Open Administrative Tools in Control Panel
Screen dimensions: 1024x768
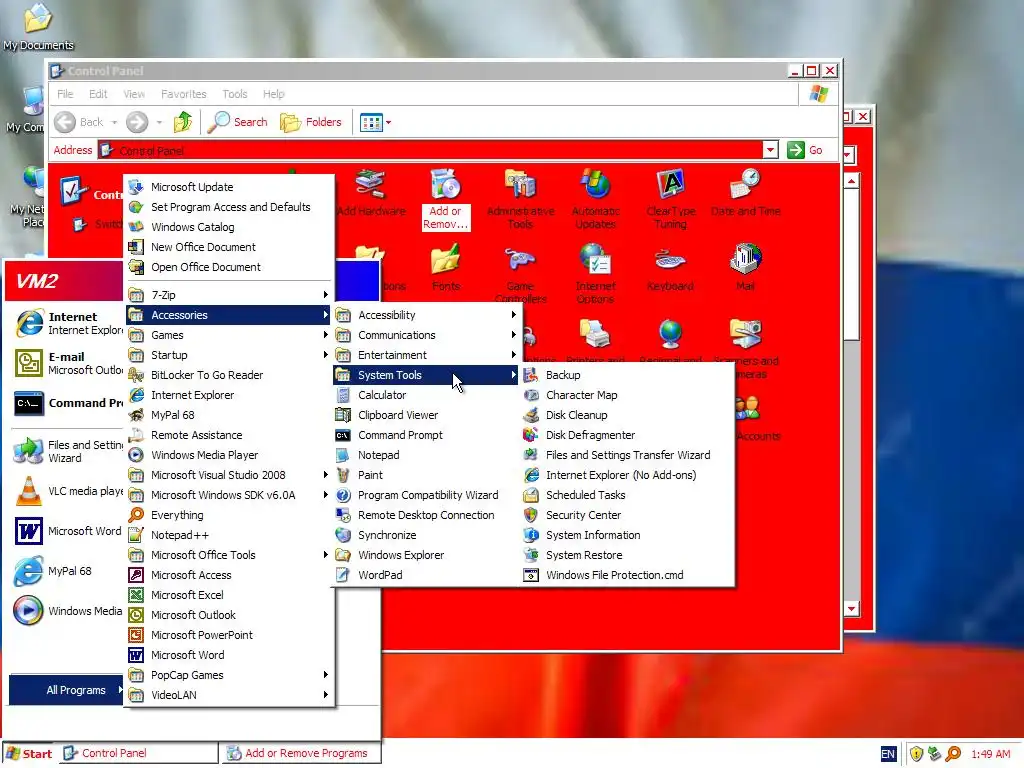520,199
